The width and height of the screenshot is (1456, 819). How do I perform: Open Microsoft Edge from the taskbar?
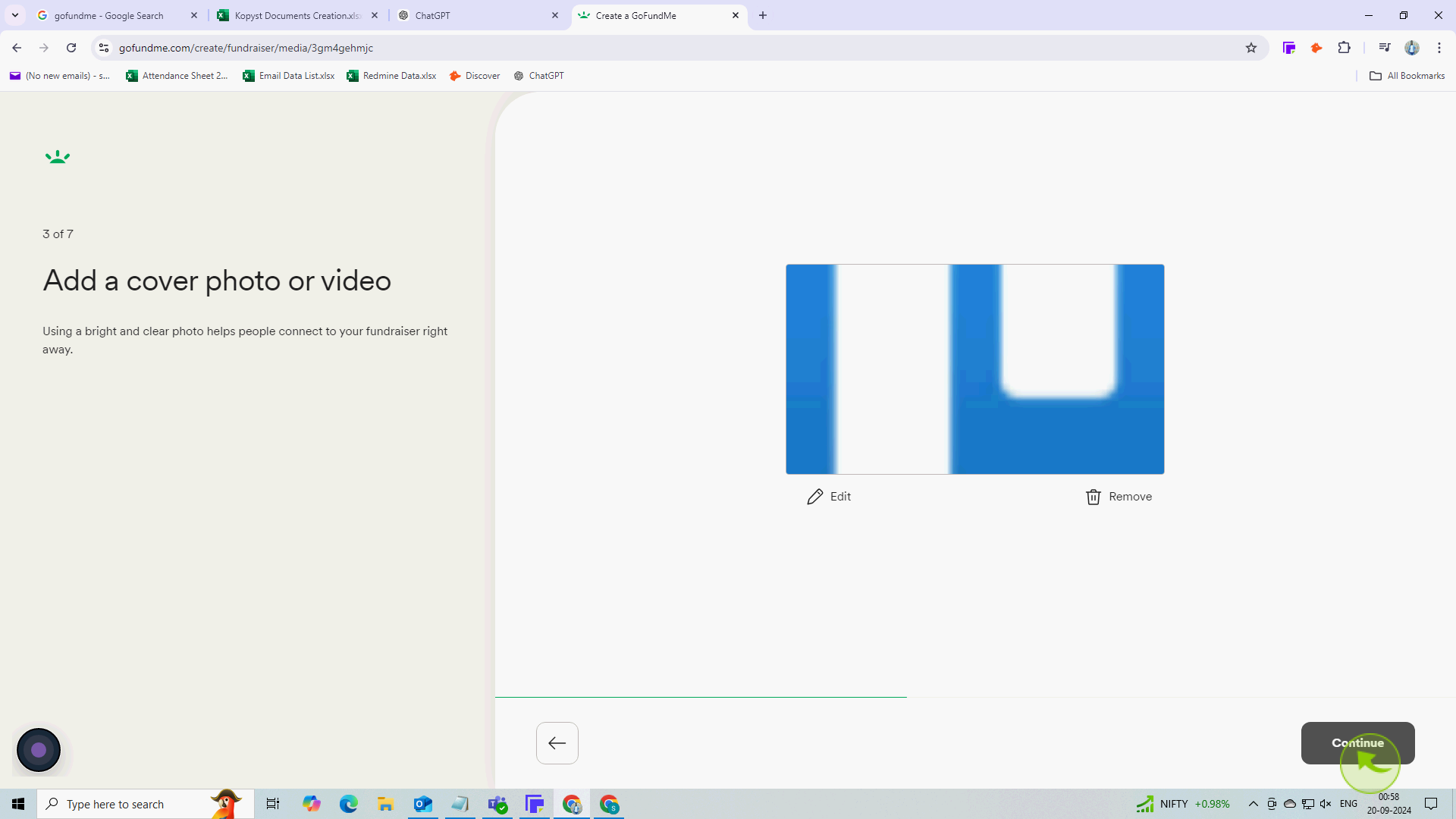[x=349, y=804]
